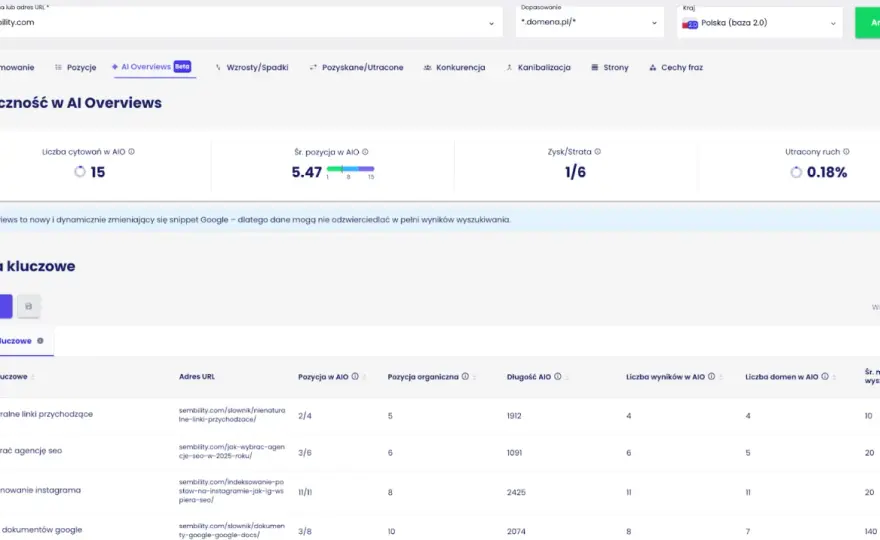Viewport: 880px width, 540px height.
Task: Click info icon beside Śr. pozycja w AIO
Action: click(365, 152)
